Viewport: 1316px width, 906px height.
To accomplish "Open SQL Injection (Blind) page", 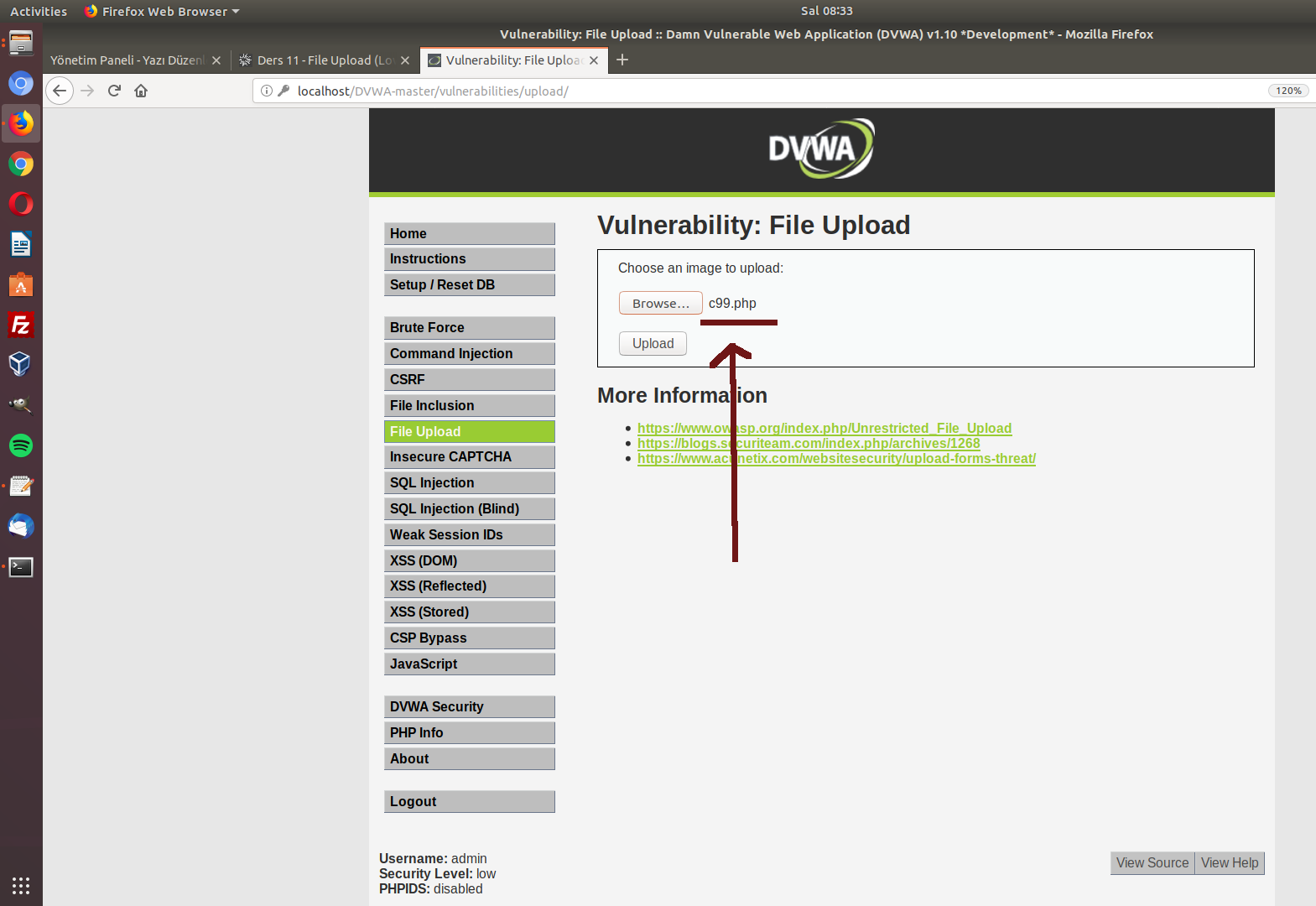I will click(x=470, y=508).
